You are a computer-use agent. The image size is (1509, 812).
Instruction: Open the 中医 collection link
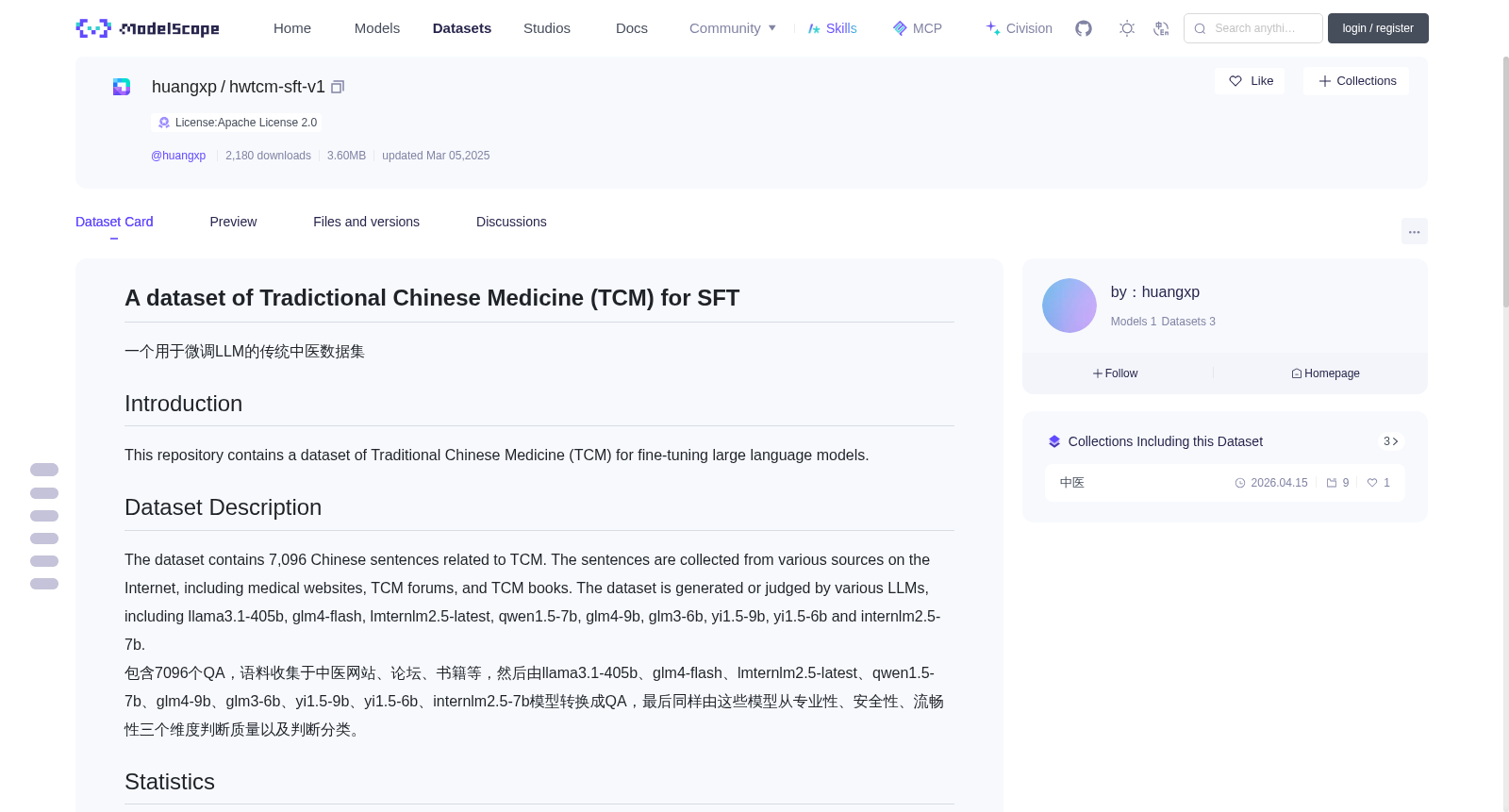pyautogui.click(x=1072, y=483)
